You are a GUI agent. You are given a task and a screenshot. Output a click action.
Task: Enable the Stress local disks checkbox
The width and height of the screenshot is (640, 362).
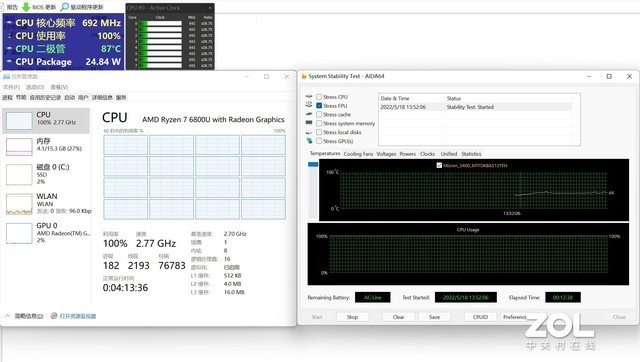319,132
